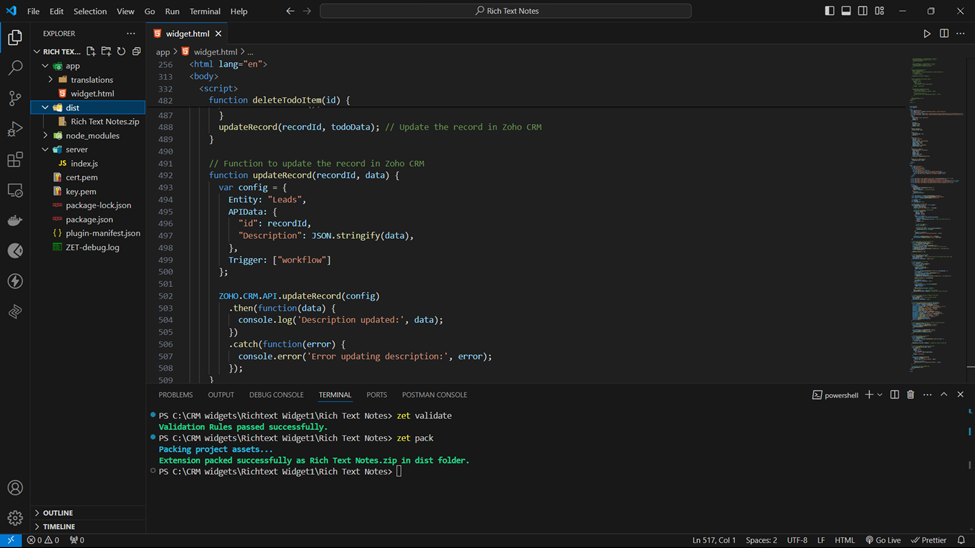The height and width of the screenshot is (548, 975).
Task: Switch to the DEBUG CONSOLE tab
Action: (x=276, y=395)
